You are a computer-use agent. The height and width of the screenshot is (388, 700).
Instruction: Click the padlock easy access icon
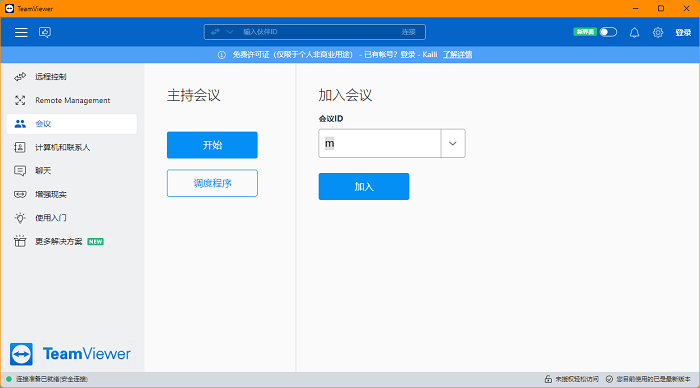tap(548, 379)
